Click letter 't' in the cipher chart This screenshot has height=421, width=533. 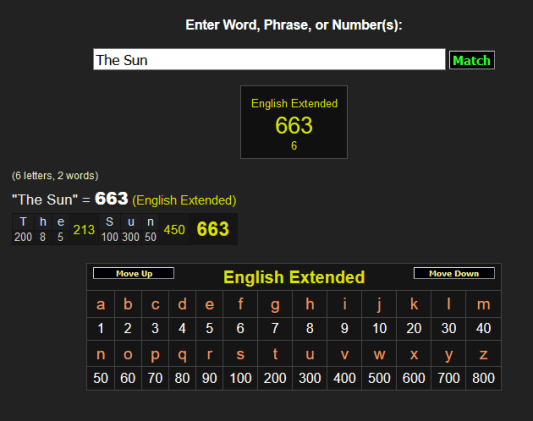(x=275, y=354)
